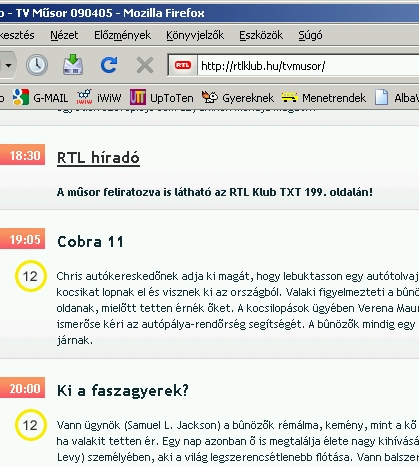
Task: Open the downloads toolbar icon
Action: tap(73, 65)
